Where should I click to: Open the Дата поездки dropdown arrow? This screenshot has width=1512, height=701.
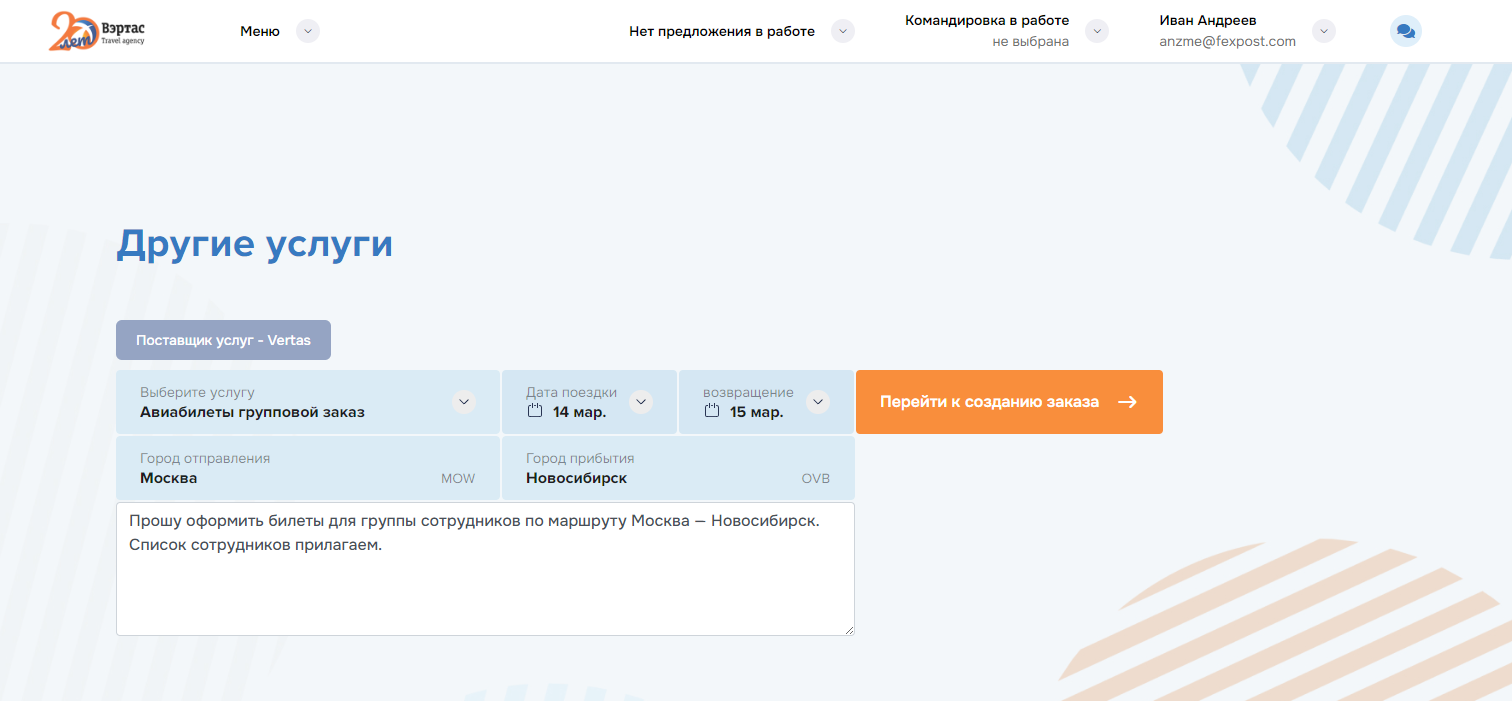tap(641, 402)
